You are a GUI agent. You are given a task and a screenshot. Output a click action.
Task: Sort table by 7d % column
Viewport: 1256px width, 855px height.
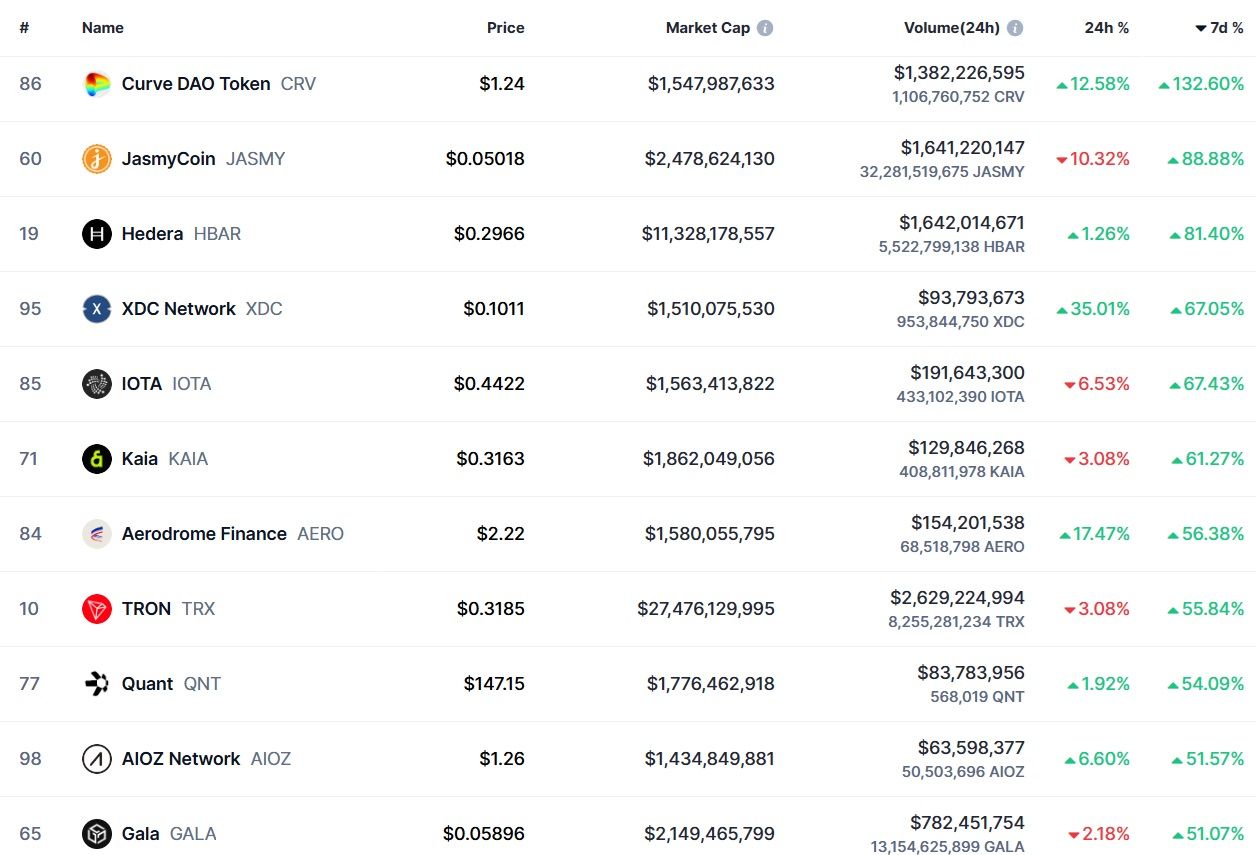point(1219,28)
